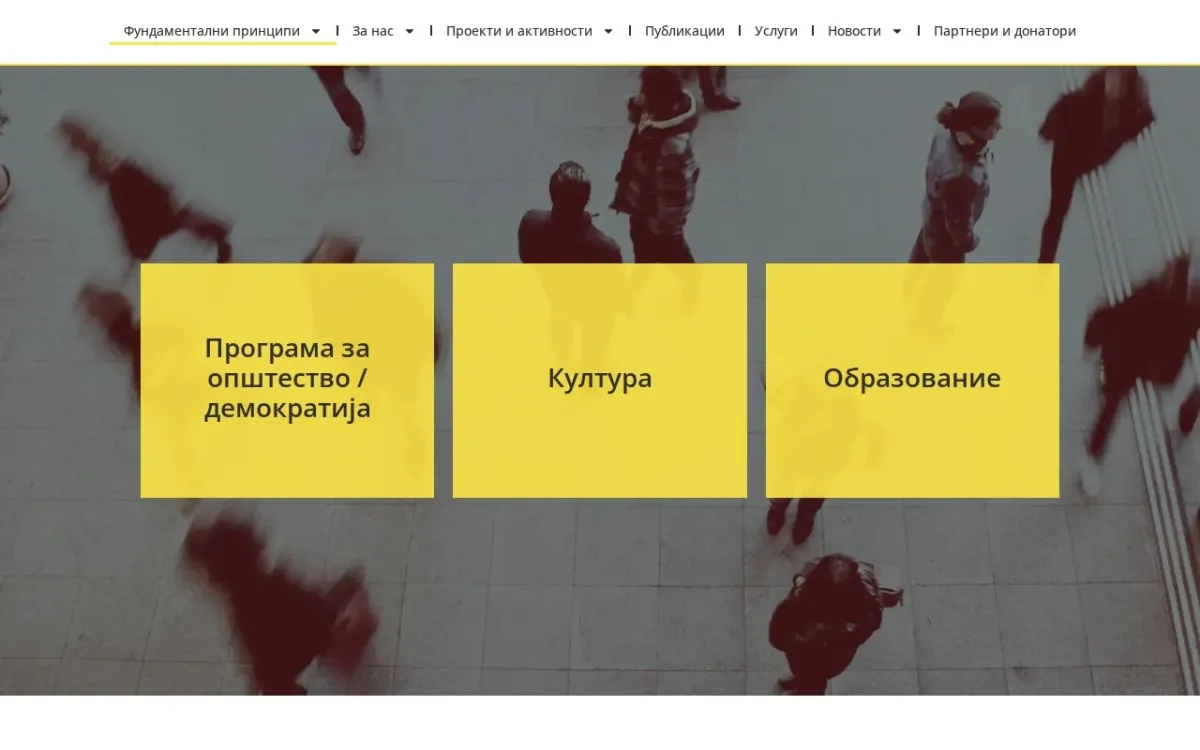1200x750 pixels.
Task: Open the Фундаментални принципи menu item
Action: (x=212, y=31)
